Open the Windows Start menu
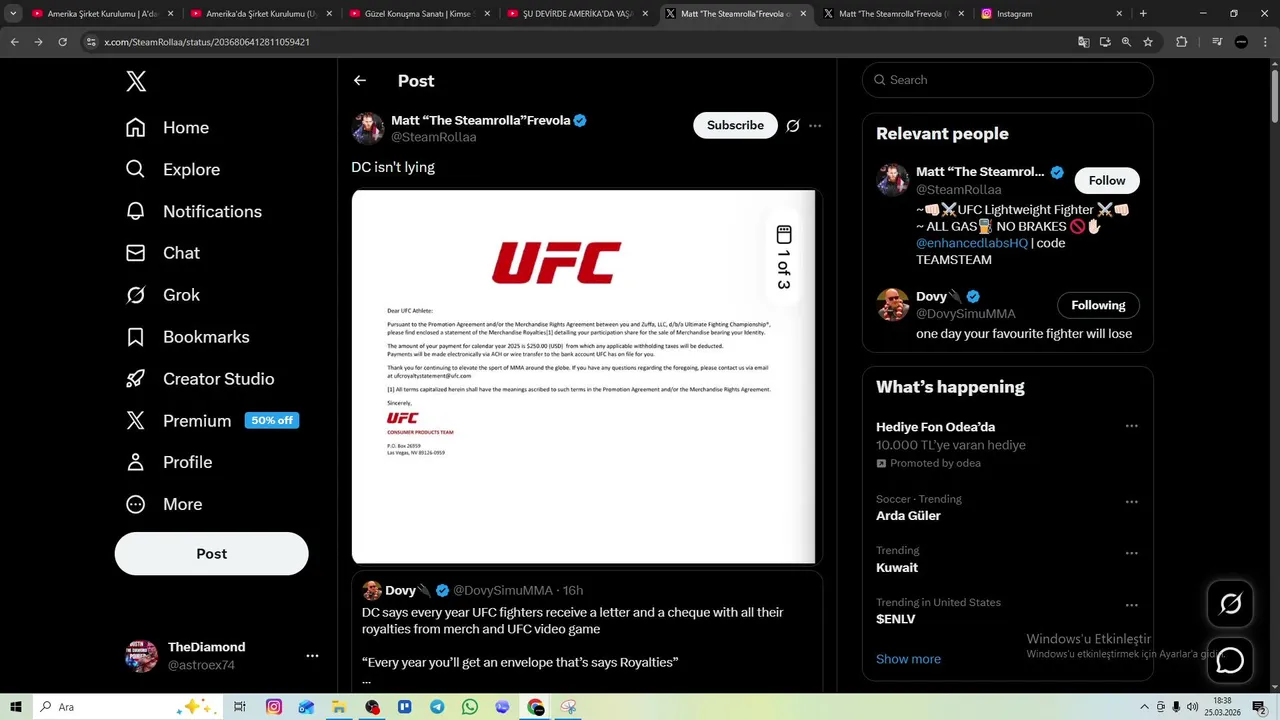 16,707
